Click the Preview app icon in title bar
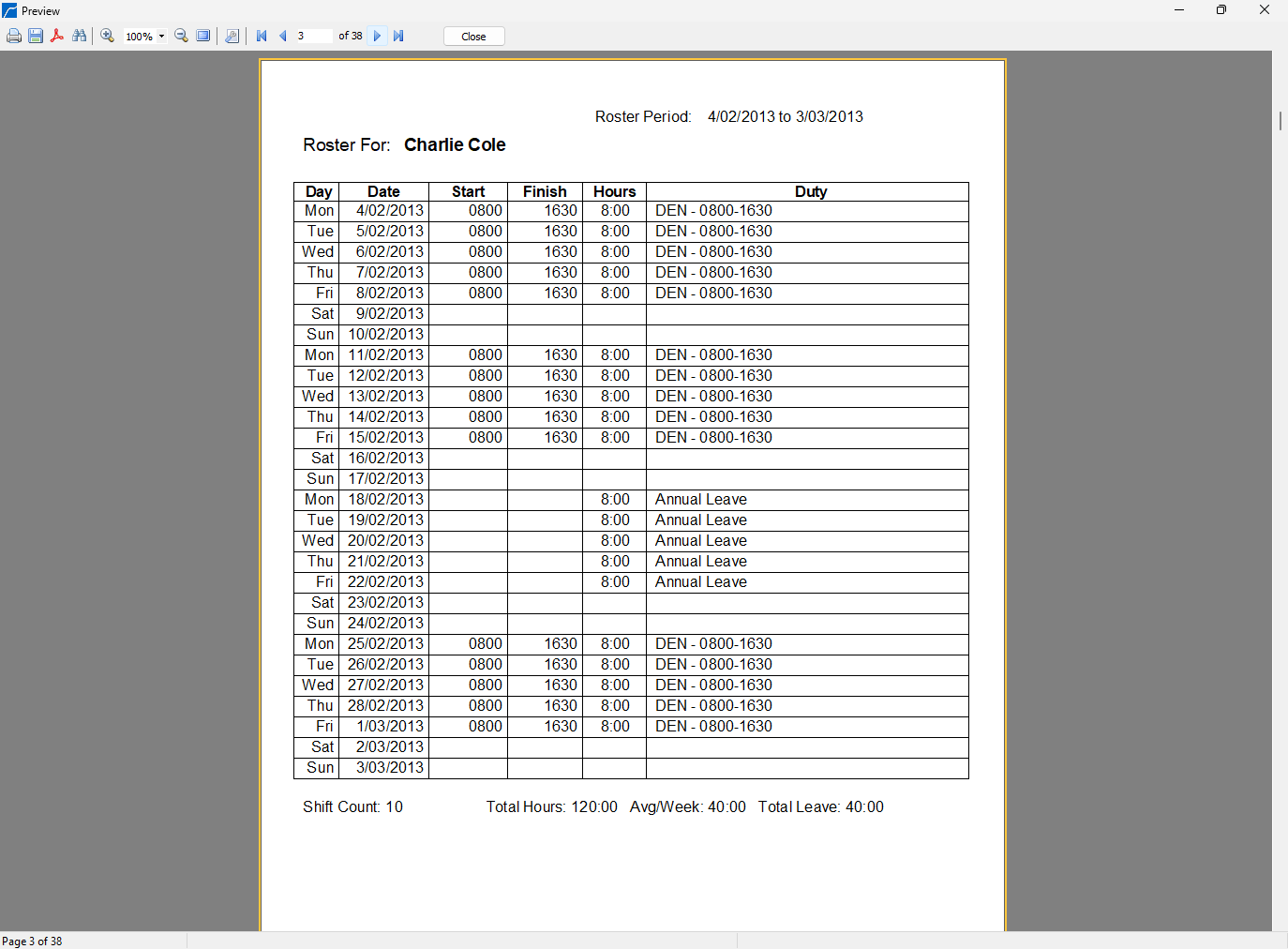Viewport: 1288px width, 949px height. (9, 10)
